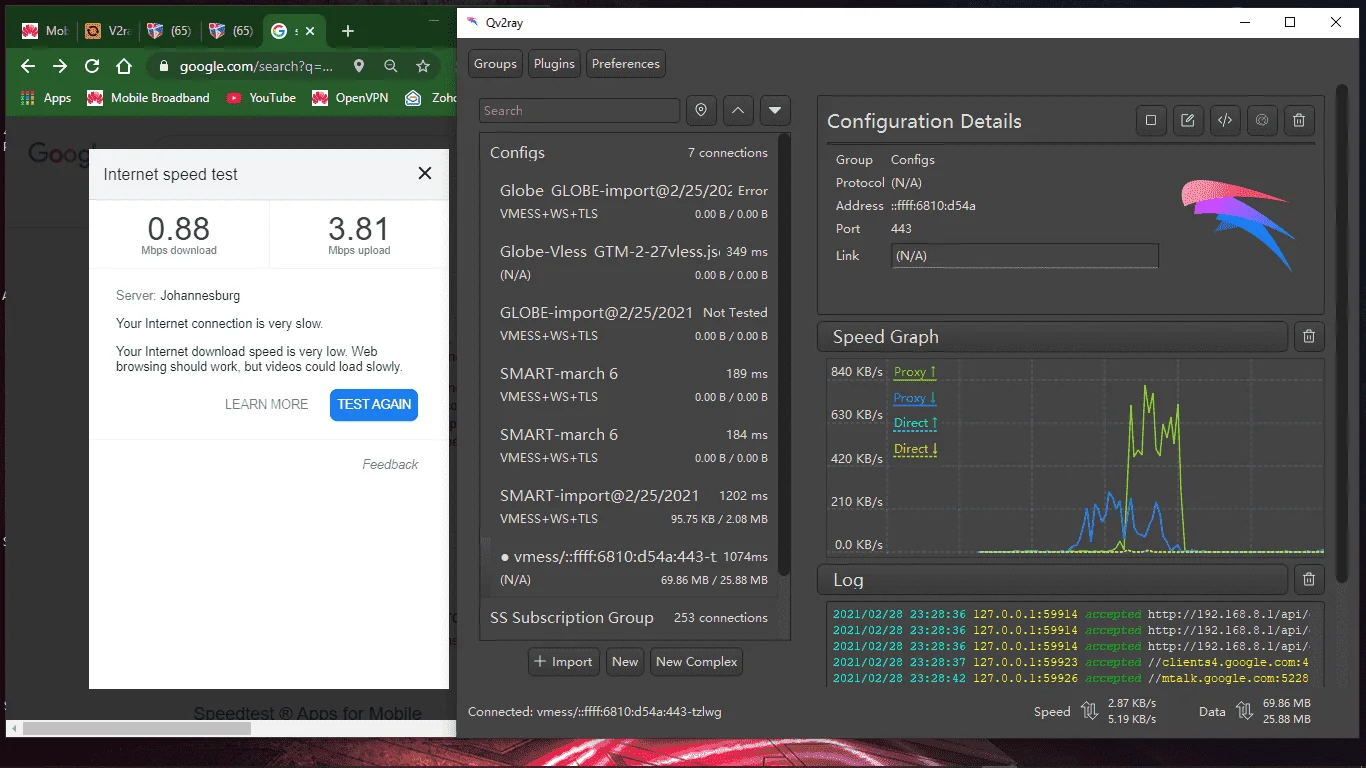
Task: Click the Feedback link
Action: click(390, 464)
